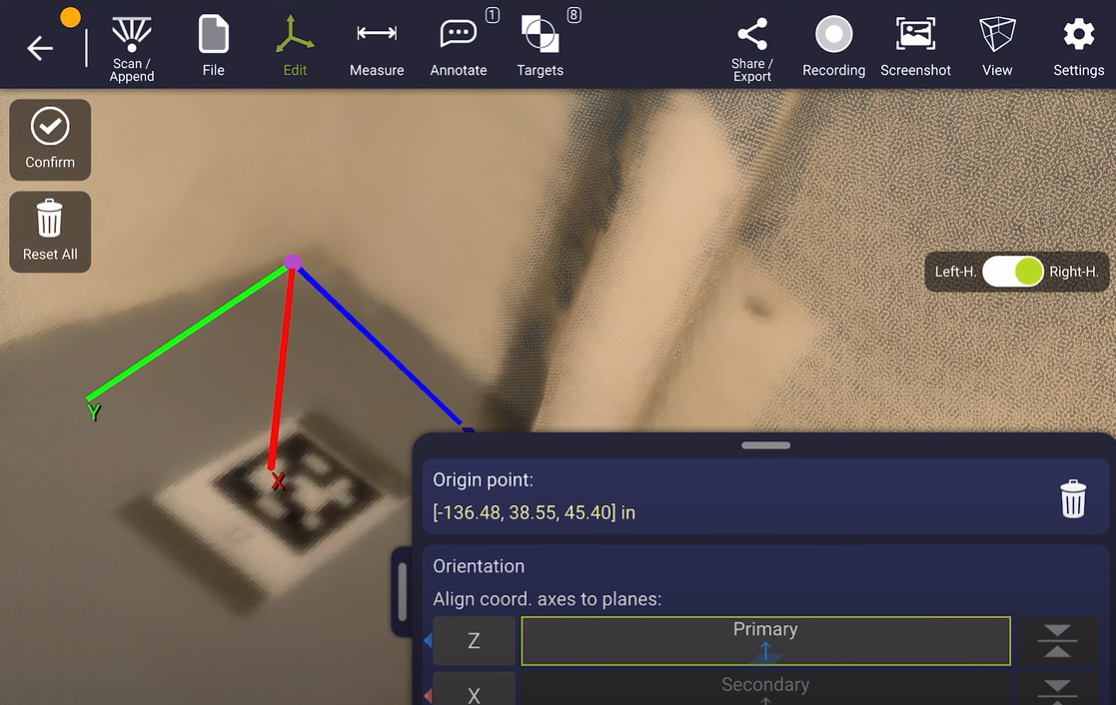Go back using the left arrow
This screenshot has width=1116, height=705.
tap(40, 48)
